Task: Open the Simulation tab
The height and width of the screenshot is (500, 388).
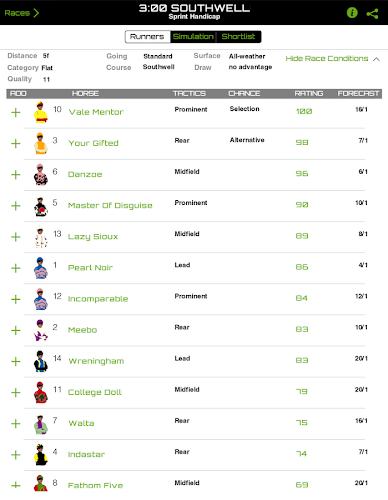Action: [193, 36]
